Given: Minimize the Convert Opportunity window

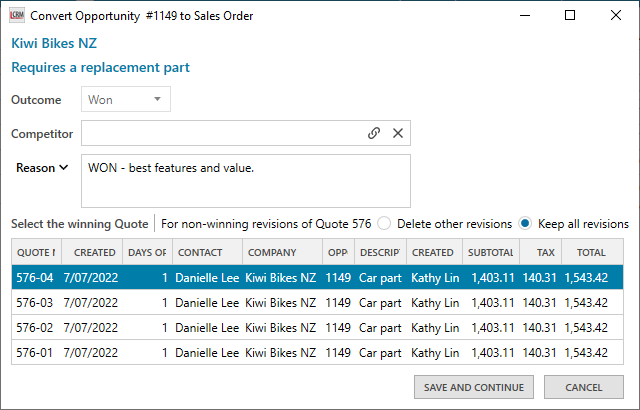Looking at the screenshot, I should (524, 15).
